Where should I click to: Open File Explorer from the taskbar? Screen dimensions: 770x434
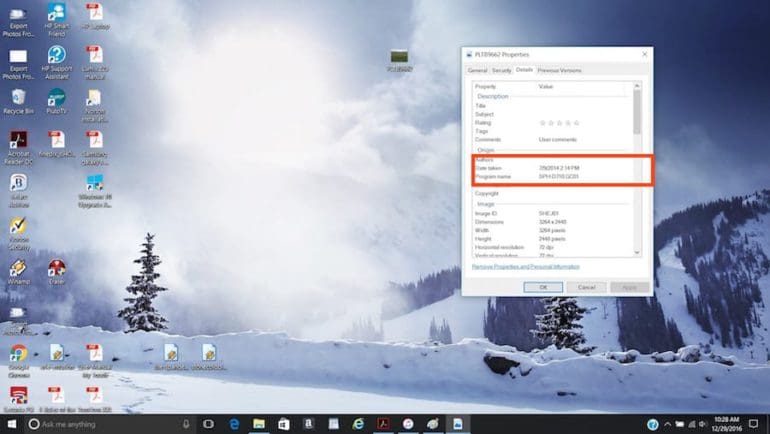tap(259, 424)
